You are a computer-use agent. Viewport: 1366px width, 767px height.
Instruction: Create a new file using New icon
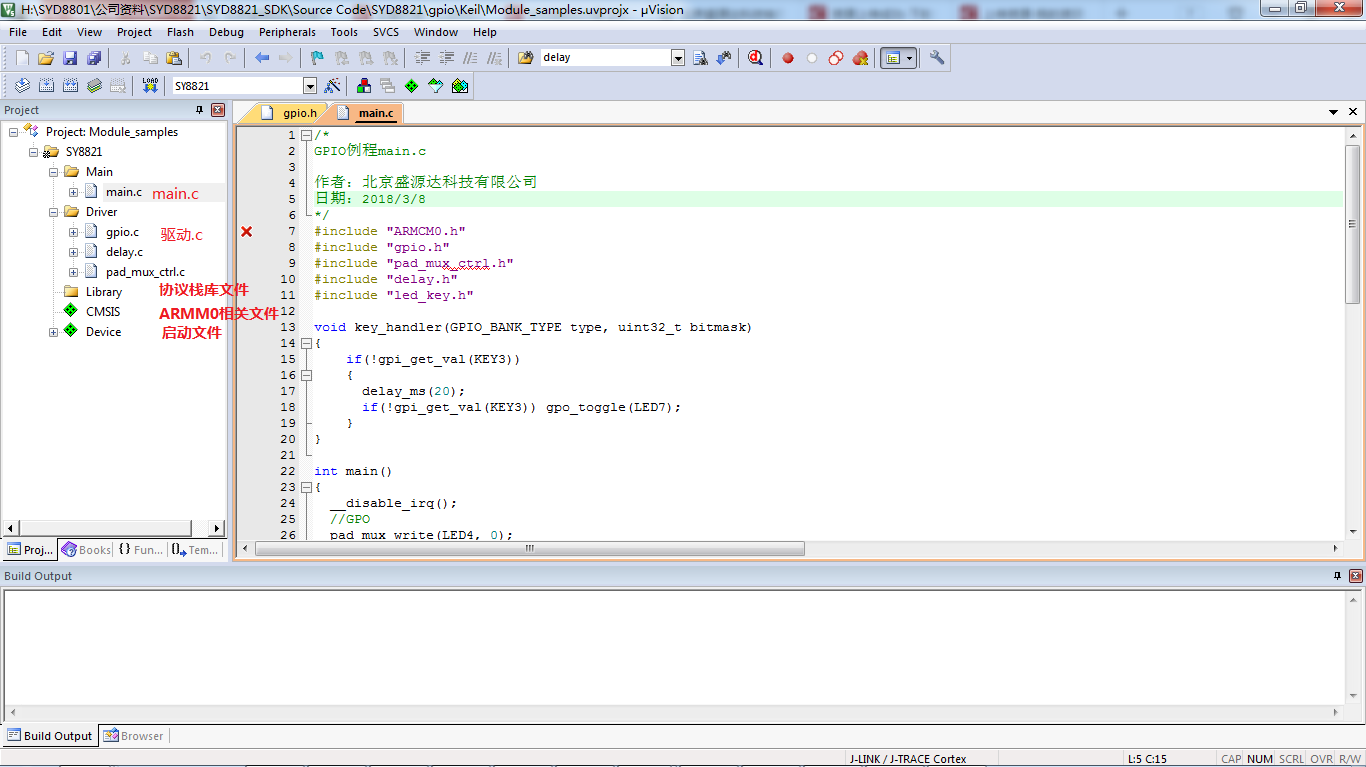click(x=22, y=58)
